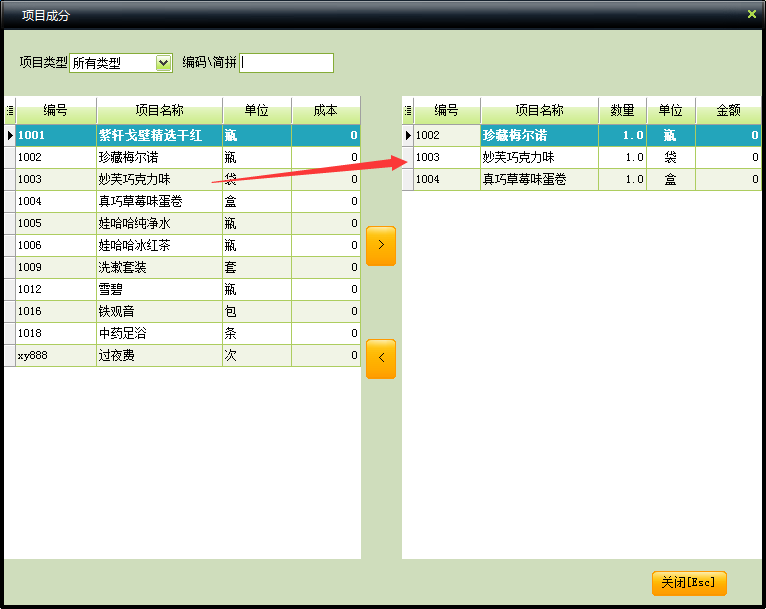Screen dimensions: 766x609
Task: Click unit 袋 in right list row 1003
Action: 671,157
